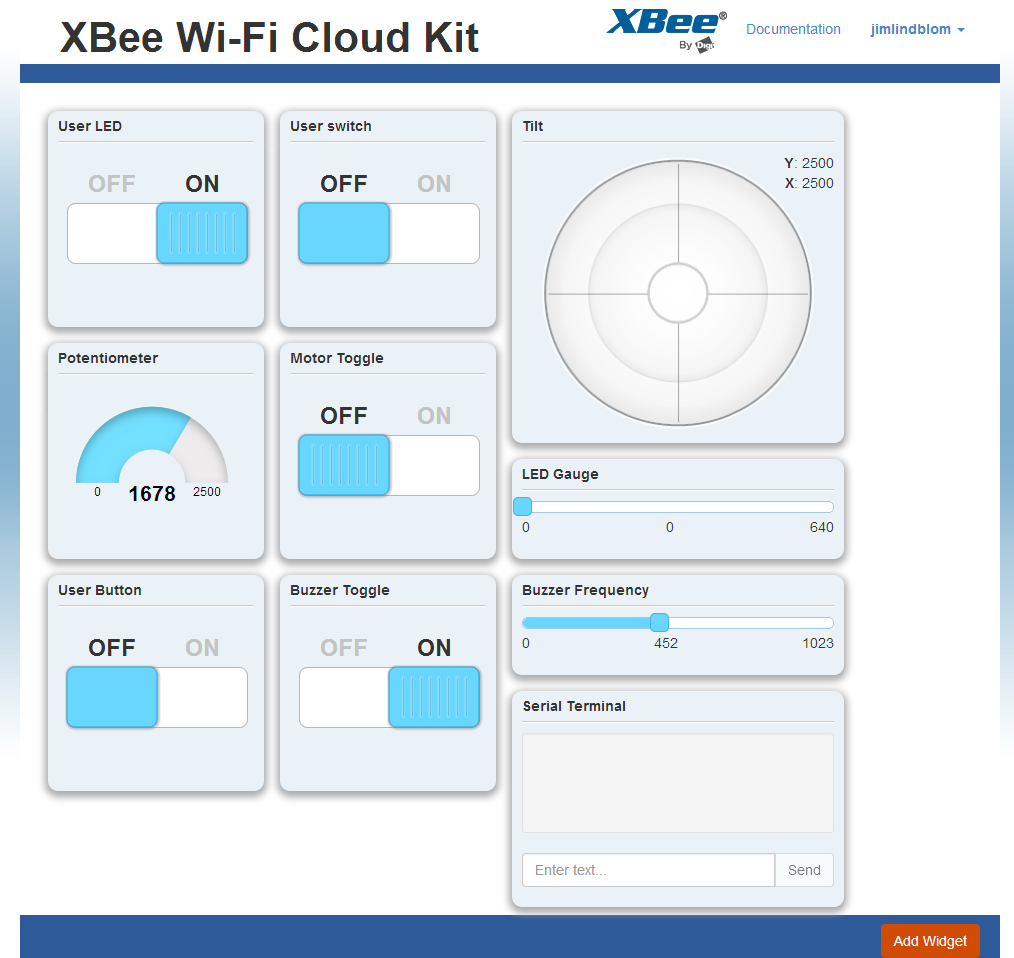Click the center circle of Tilt widget
The height and width of the screenshot is (958, 1014).
click(678, 293)
